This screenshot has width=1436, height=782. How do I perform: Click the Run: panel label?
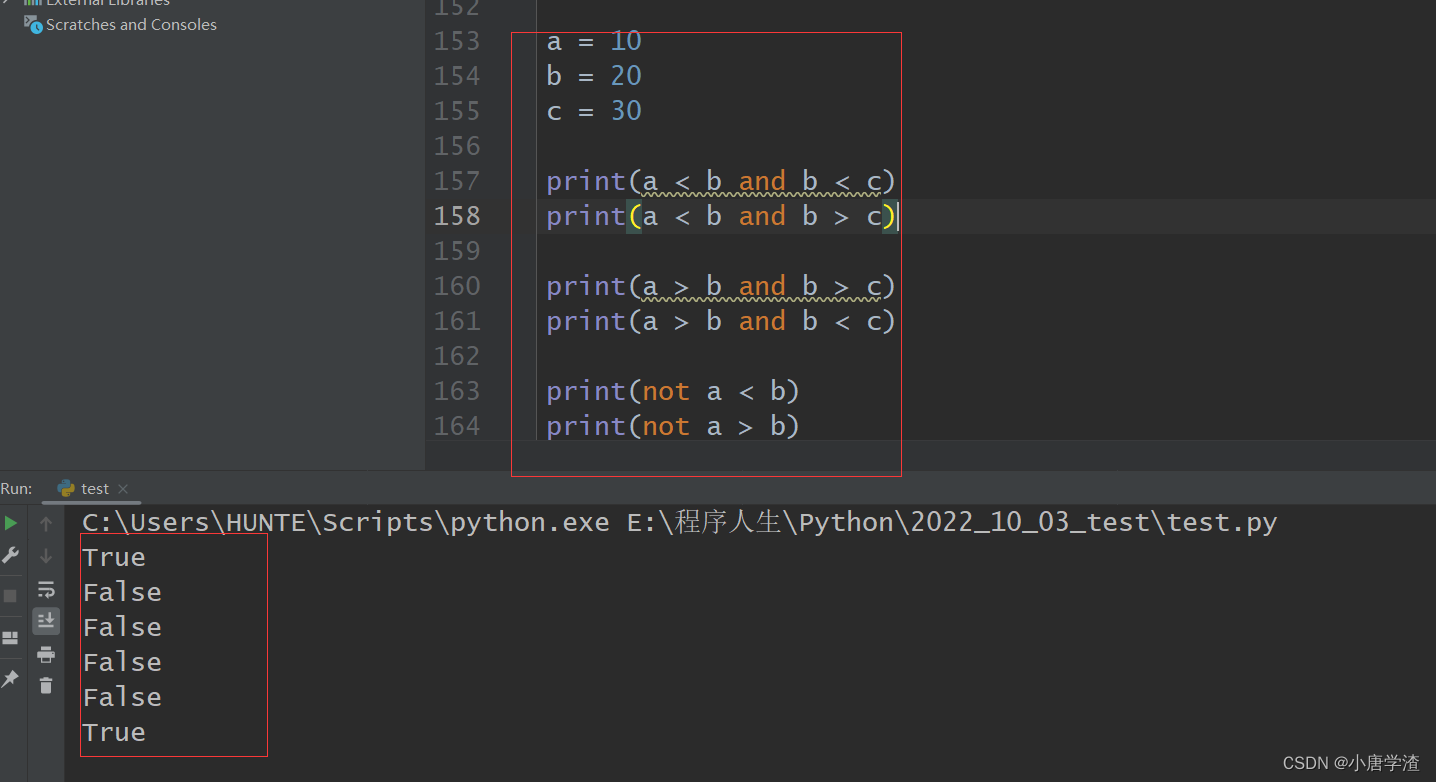(x=16, y=488)
